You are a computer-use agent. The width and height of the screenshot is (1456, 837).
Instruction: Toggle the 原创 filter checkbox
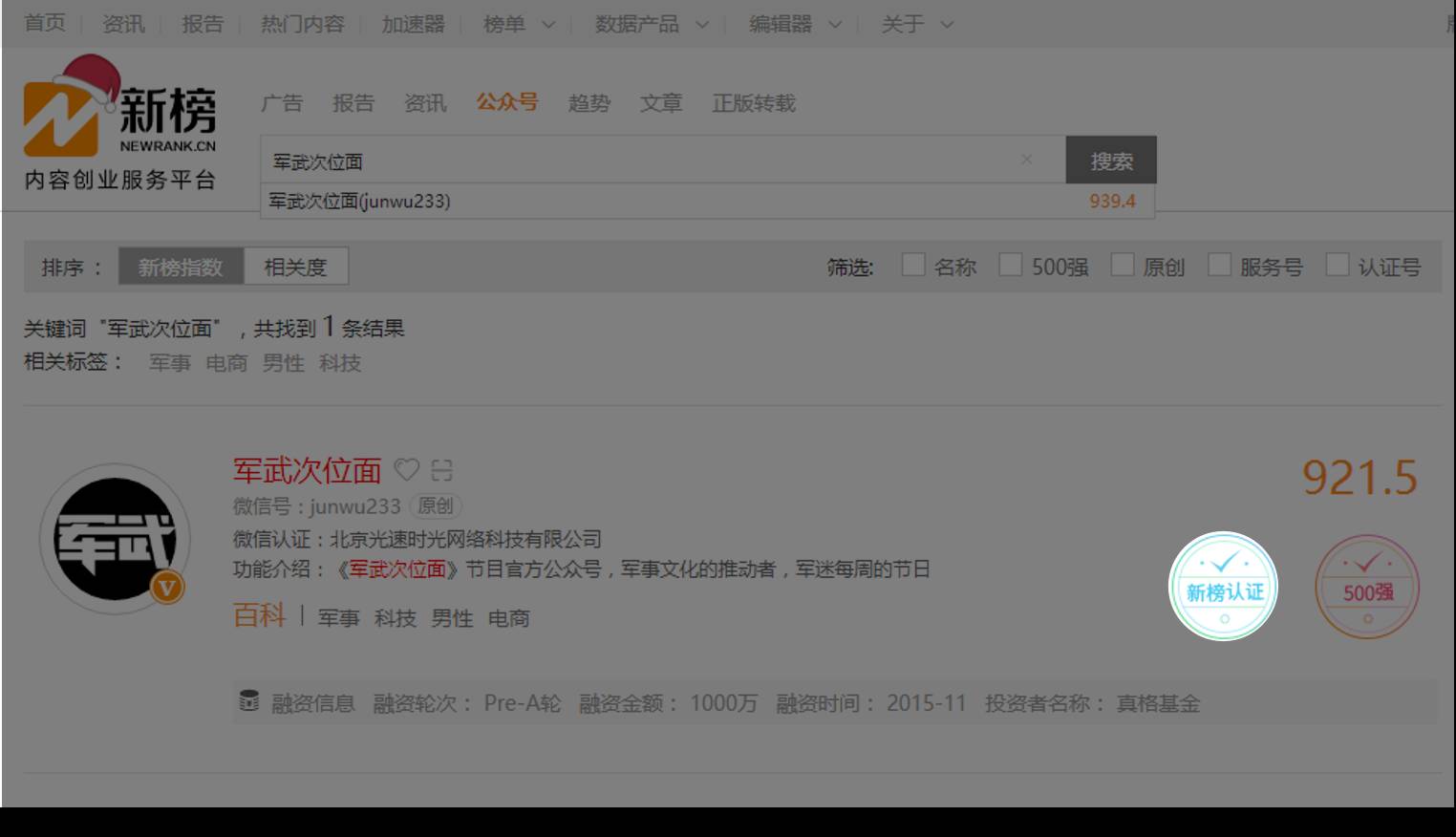(1122, 266)
